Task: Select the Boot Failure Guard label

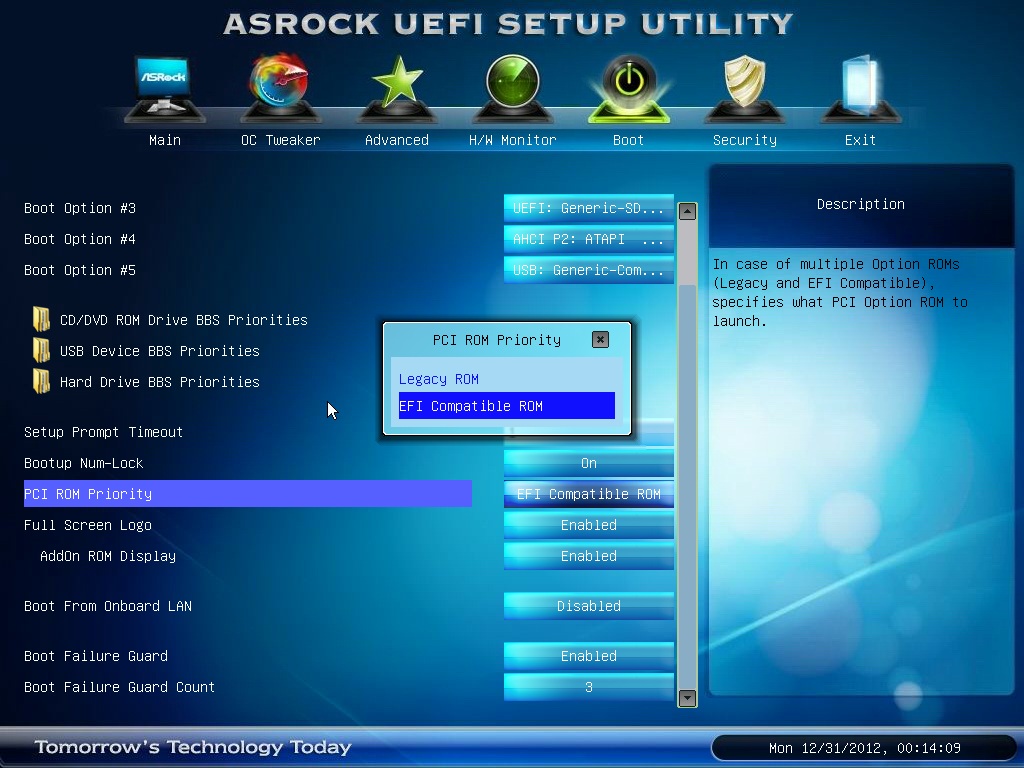Action: tap(96, 656)
